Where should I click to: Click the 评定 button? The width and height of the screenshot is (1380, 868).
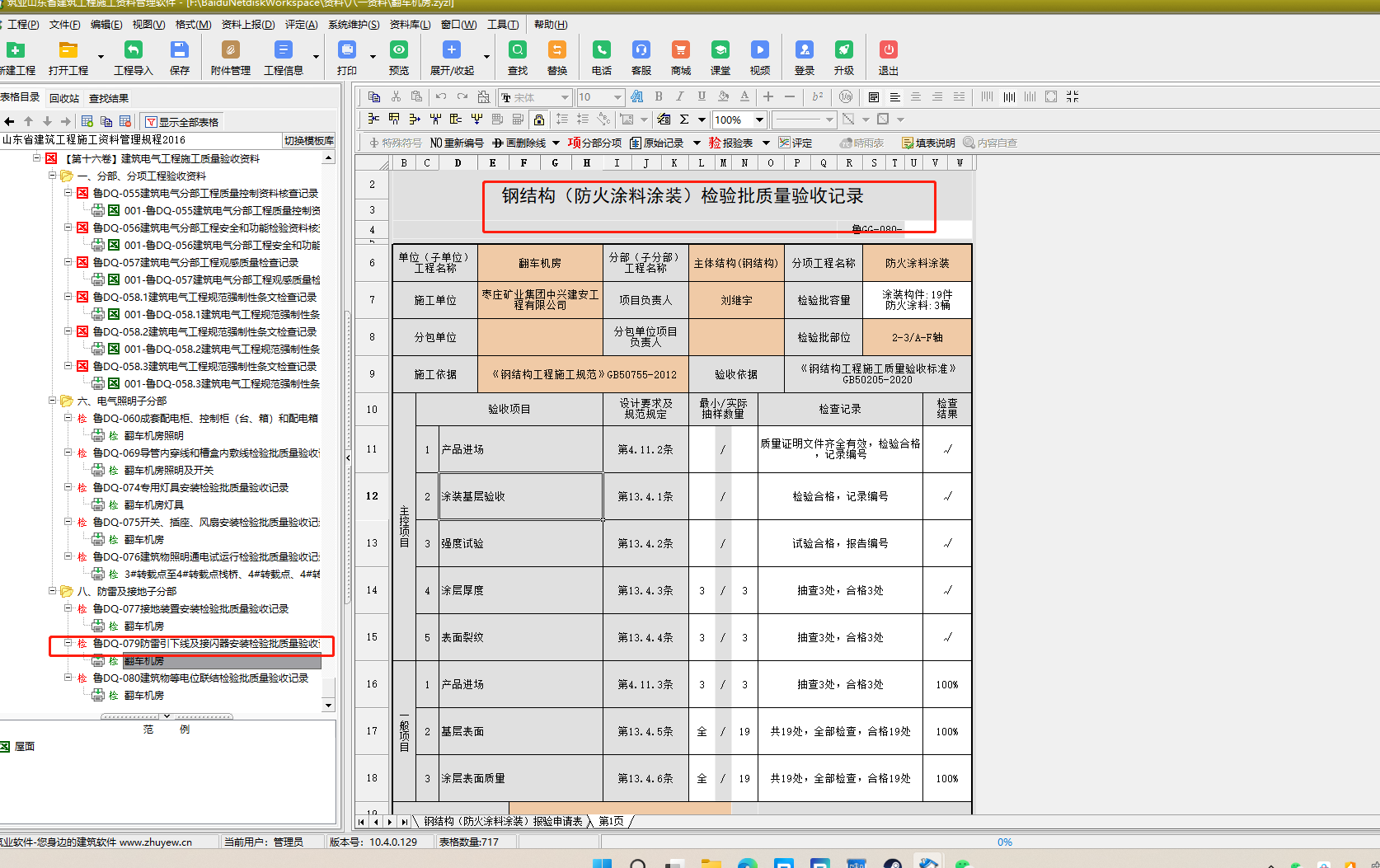tap(796, 143)
